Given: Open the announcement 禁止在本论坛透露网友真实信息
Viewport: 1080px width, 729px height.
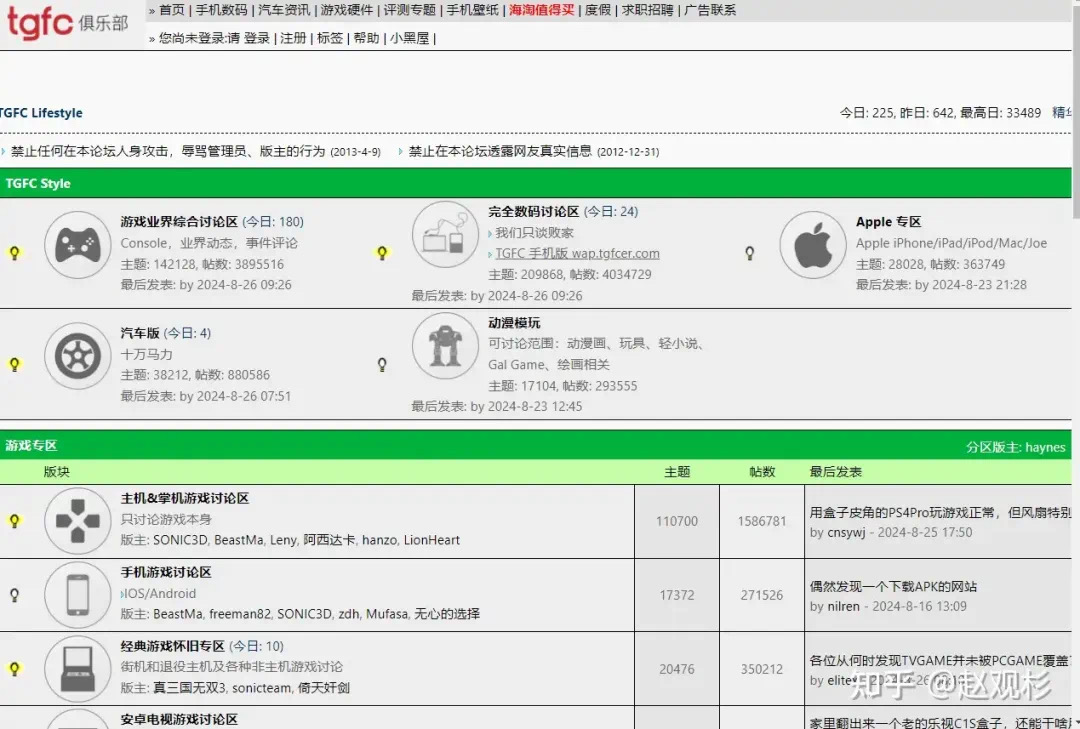Looking at the screenshot, I should click(500, 151).
